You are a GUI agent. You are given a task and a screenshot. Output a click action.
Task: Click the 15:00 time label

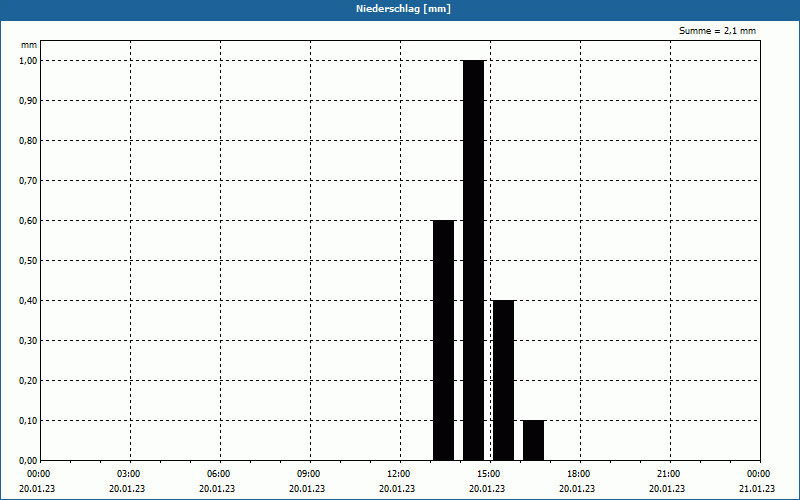point(489,474)
